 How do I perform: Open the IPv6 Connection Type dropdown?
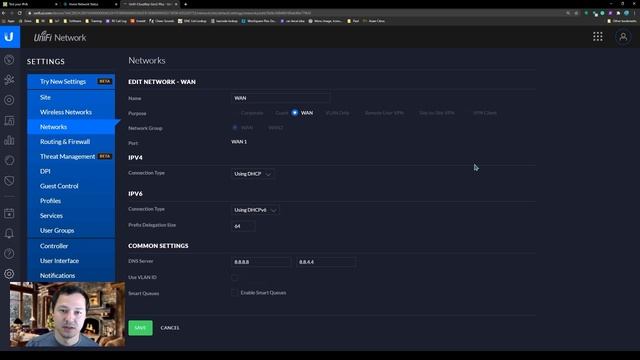coord(255,210)
